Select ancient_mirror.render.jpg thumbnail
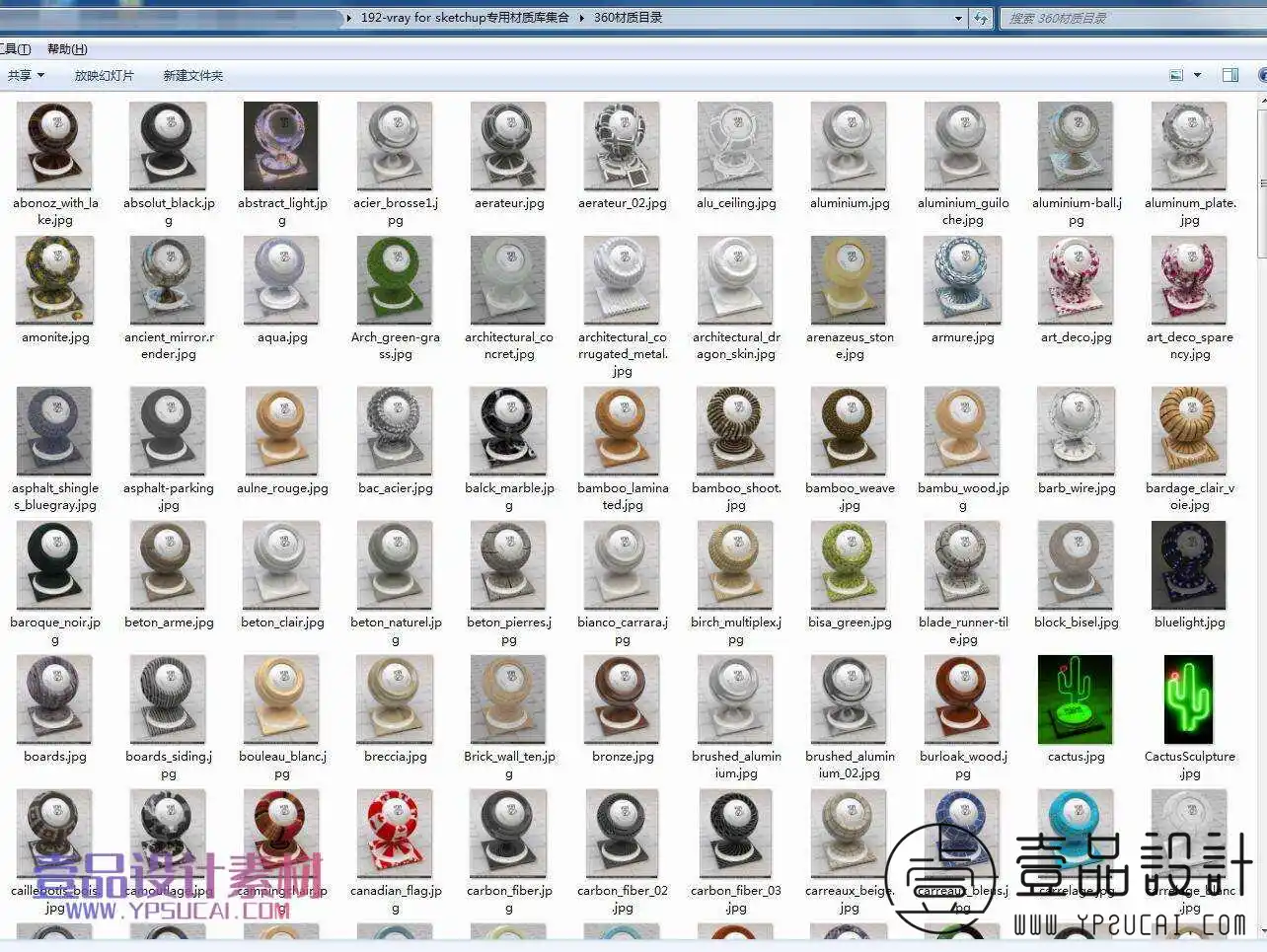Screen dimensions: 1267x952 pos(169,280)
